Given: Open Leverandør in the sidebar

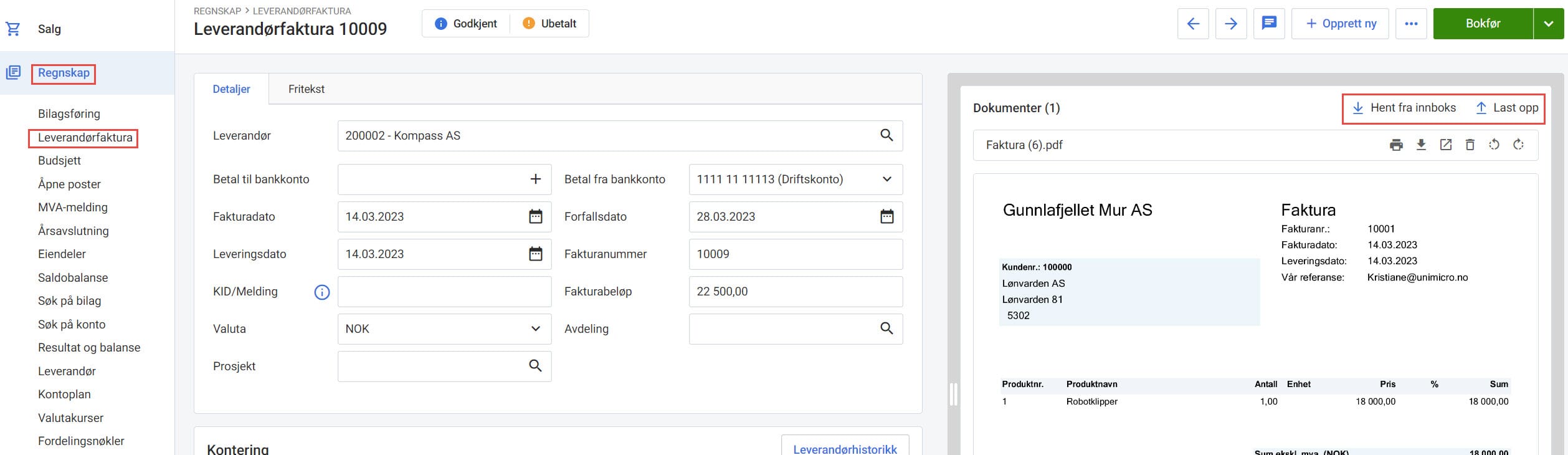Looking at the screenshot, I should pos(67,371).
